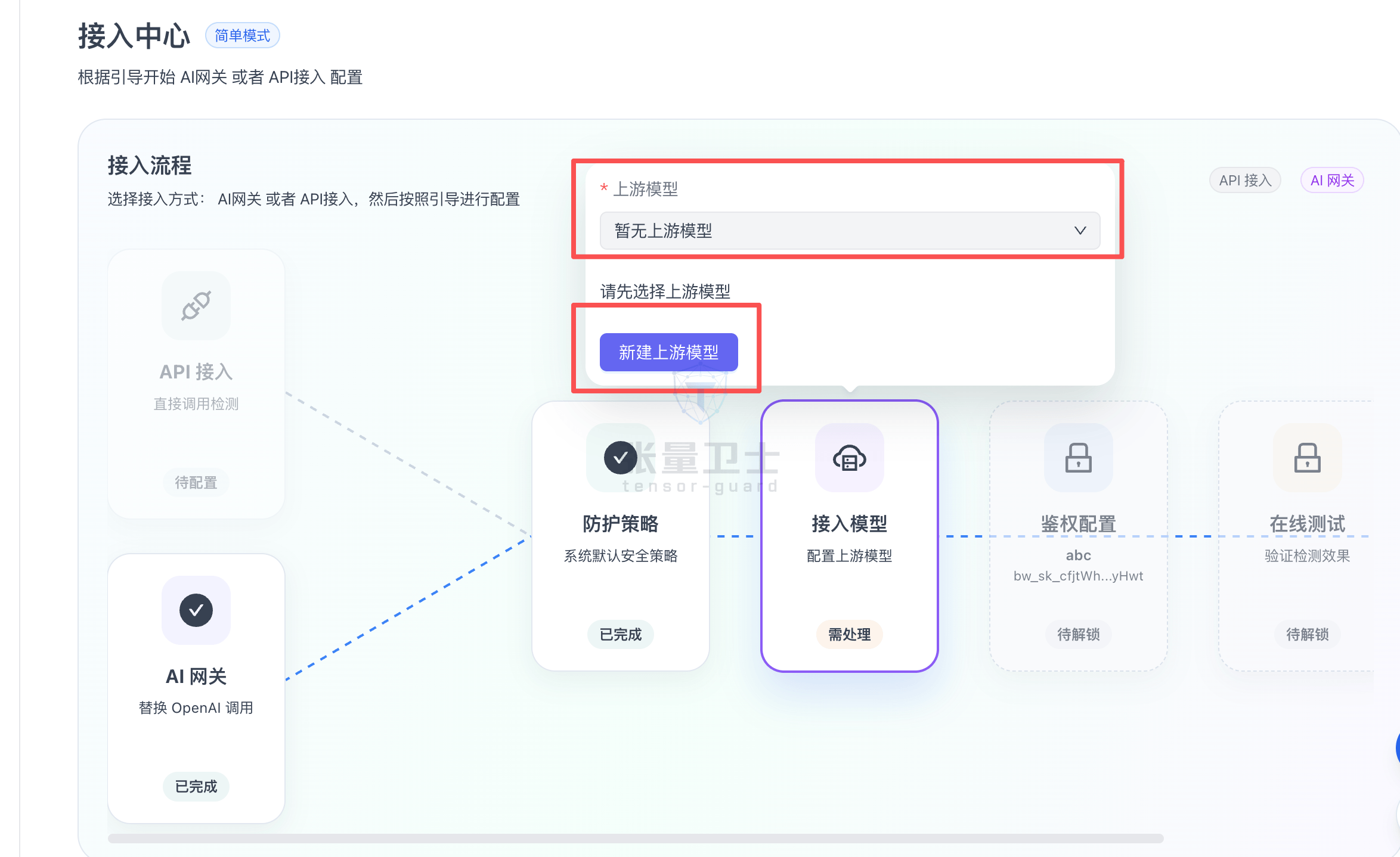Click the 接入流程 section heading
The width and height of the screenshot is (1400, 857).
pos(150,166)
